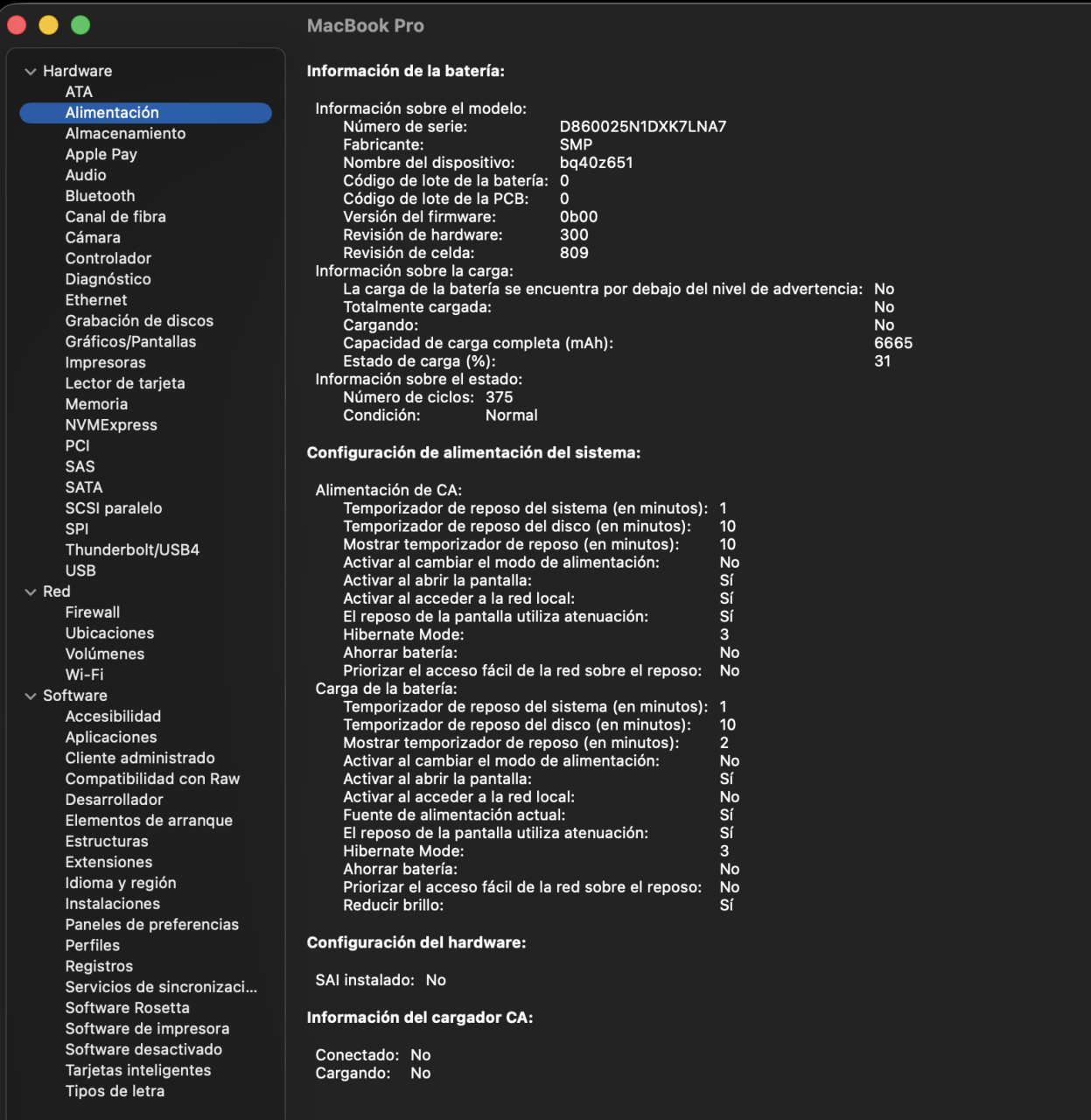Click the serial number D860025N1DXK7LNA7
Viewport: 1091px width, 1120px height.
pyautogui.click(x=643, y=127)
